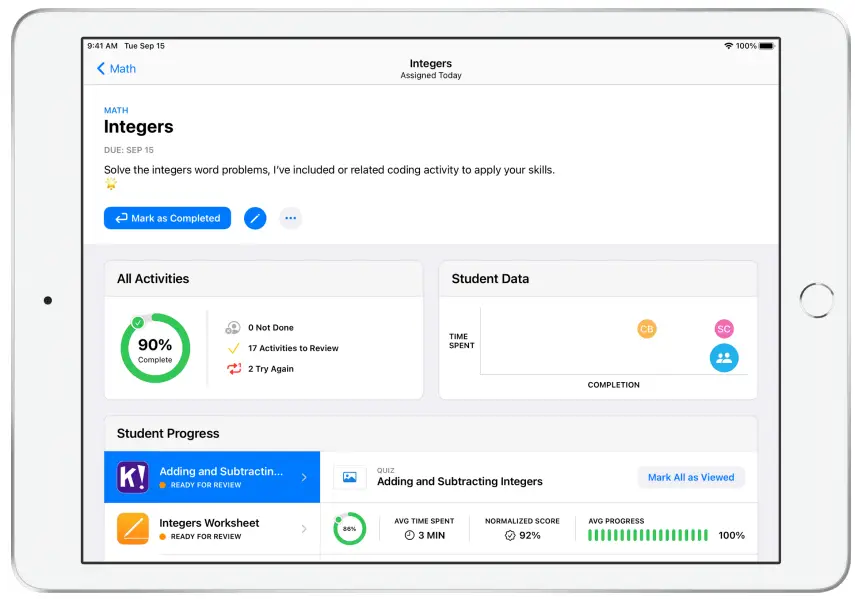This screenshot has width=855, height=599.
Task: Select the 0 Not Done filter
Action: pyautogui.click(x=260, y=328)
